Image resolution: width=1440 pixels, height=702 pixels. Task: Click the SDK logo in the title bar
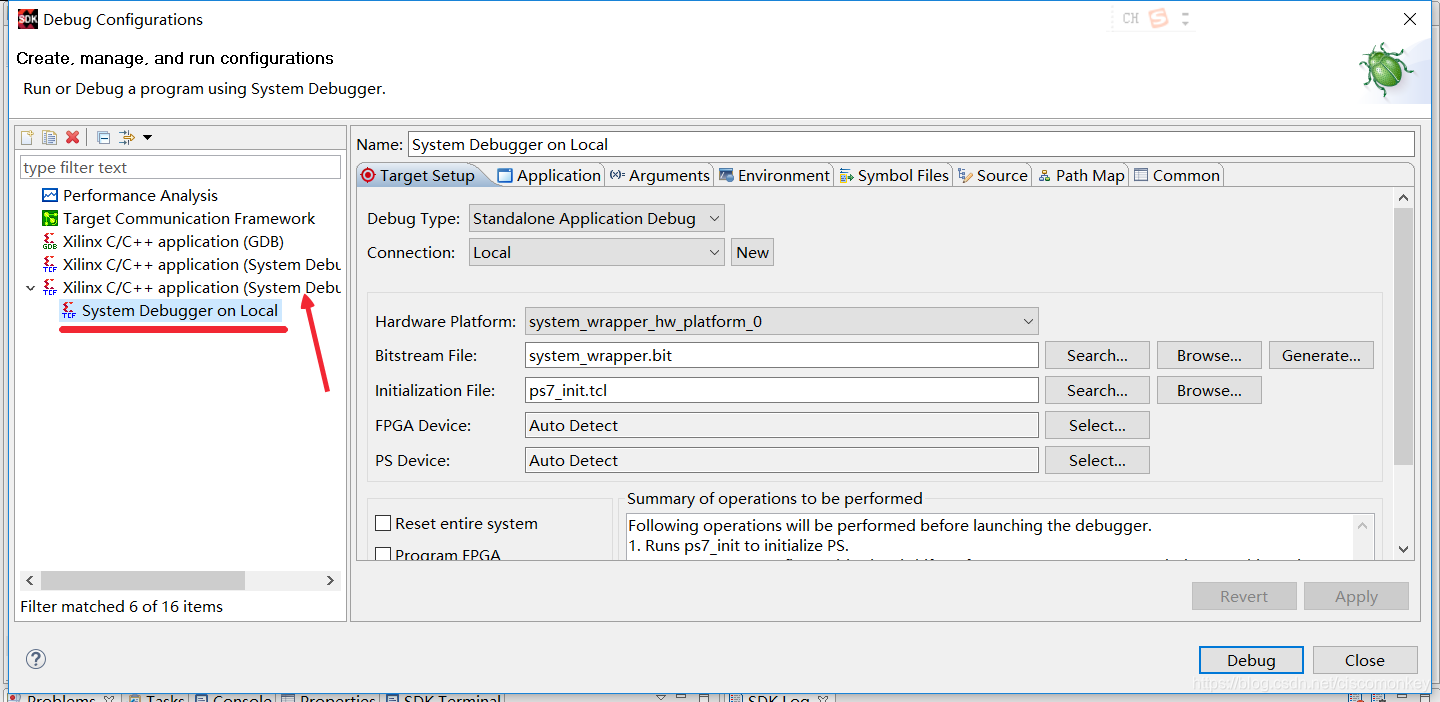coord(28,19)
